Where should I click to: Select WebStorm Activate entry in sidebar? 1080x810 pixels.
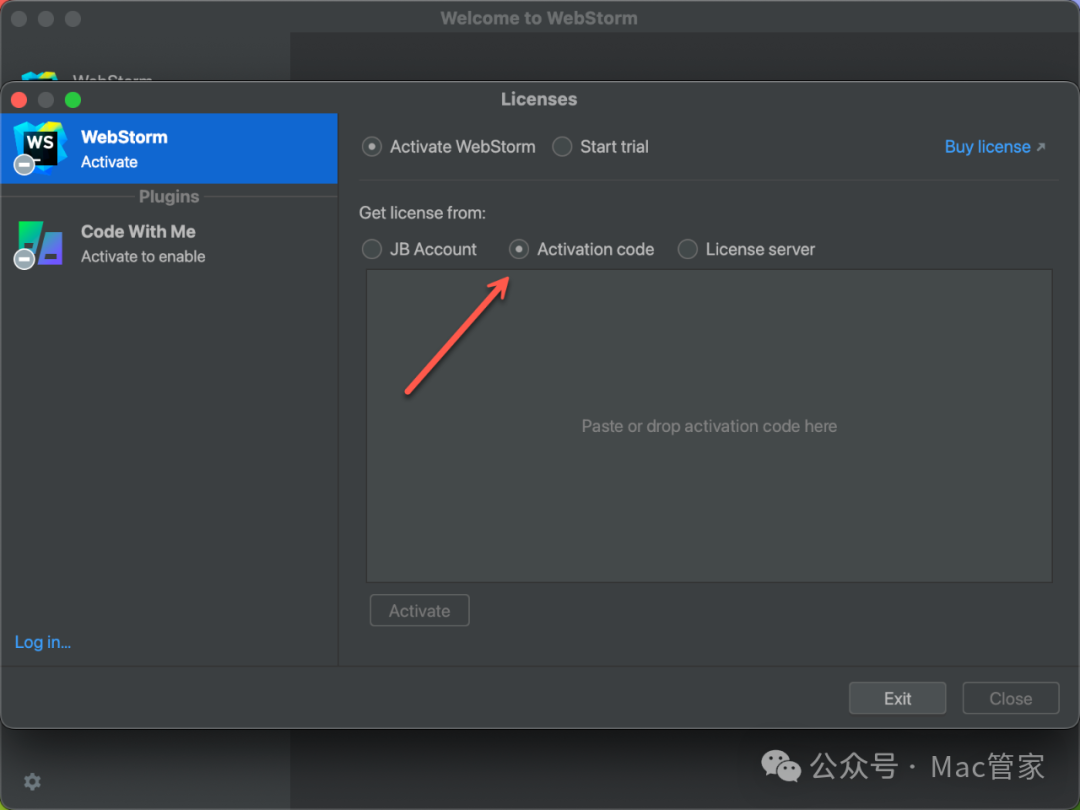[x=169, y=149]
